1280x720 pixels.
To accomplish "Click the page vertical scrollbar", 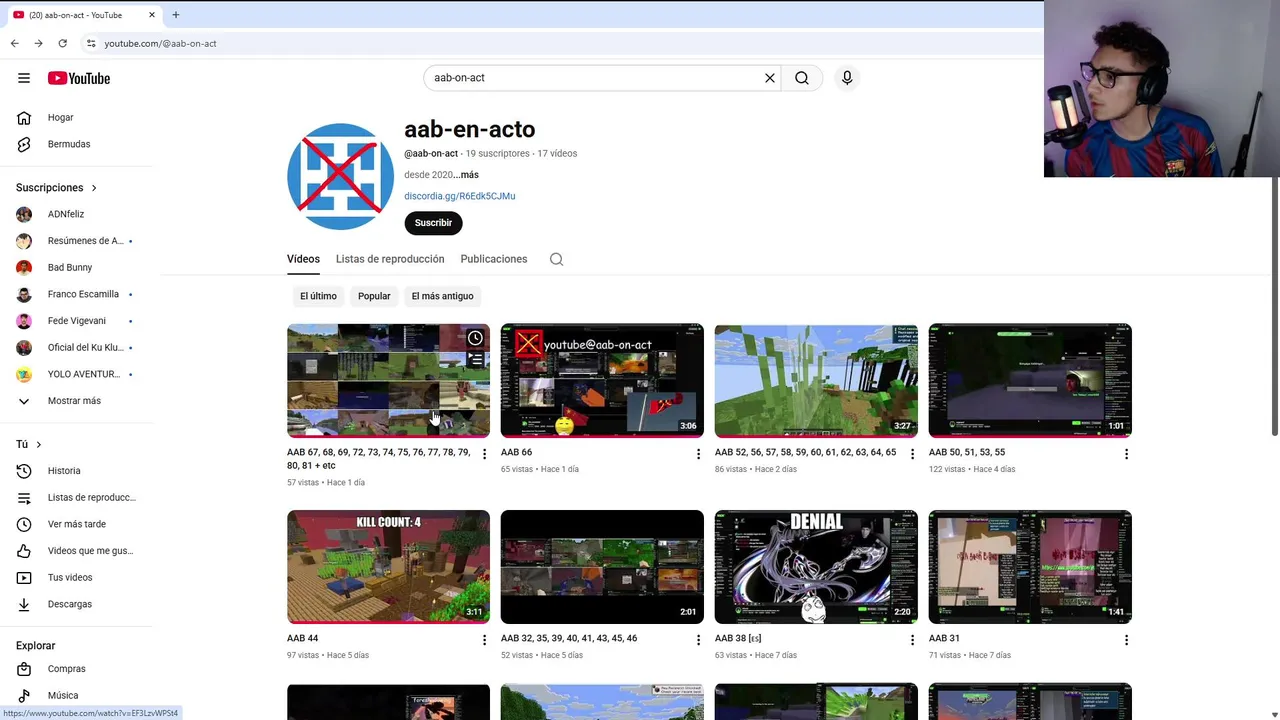I will tap(1274, 305).
